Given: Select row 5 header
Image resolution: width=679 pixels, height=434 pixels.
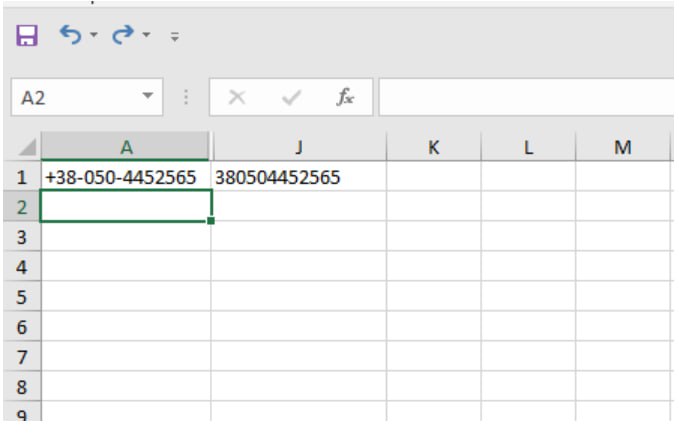Looking at the screenshot, I should click(20, 297).
